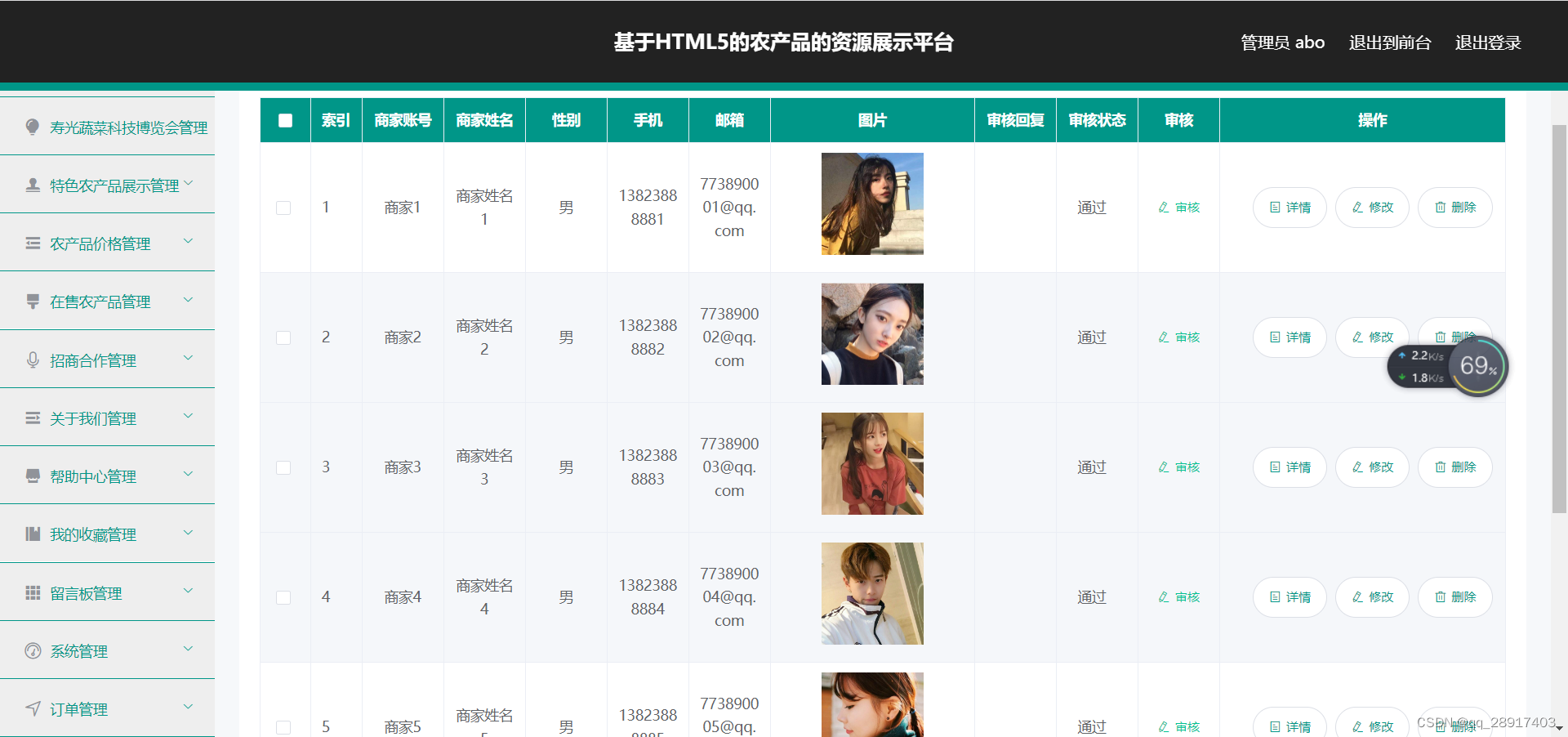This screenshot has width=1568, height=737.
Task: Open 详情 details for 商家1
Action: tap(1290, 208)
